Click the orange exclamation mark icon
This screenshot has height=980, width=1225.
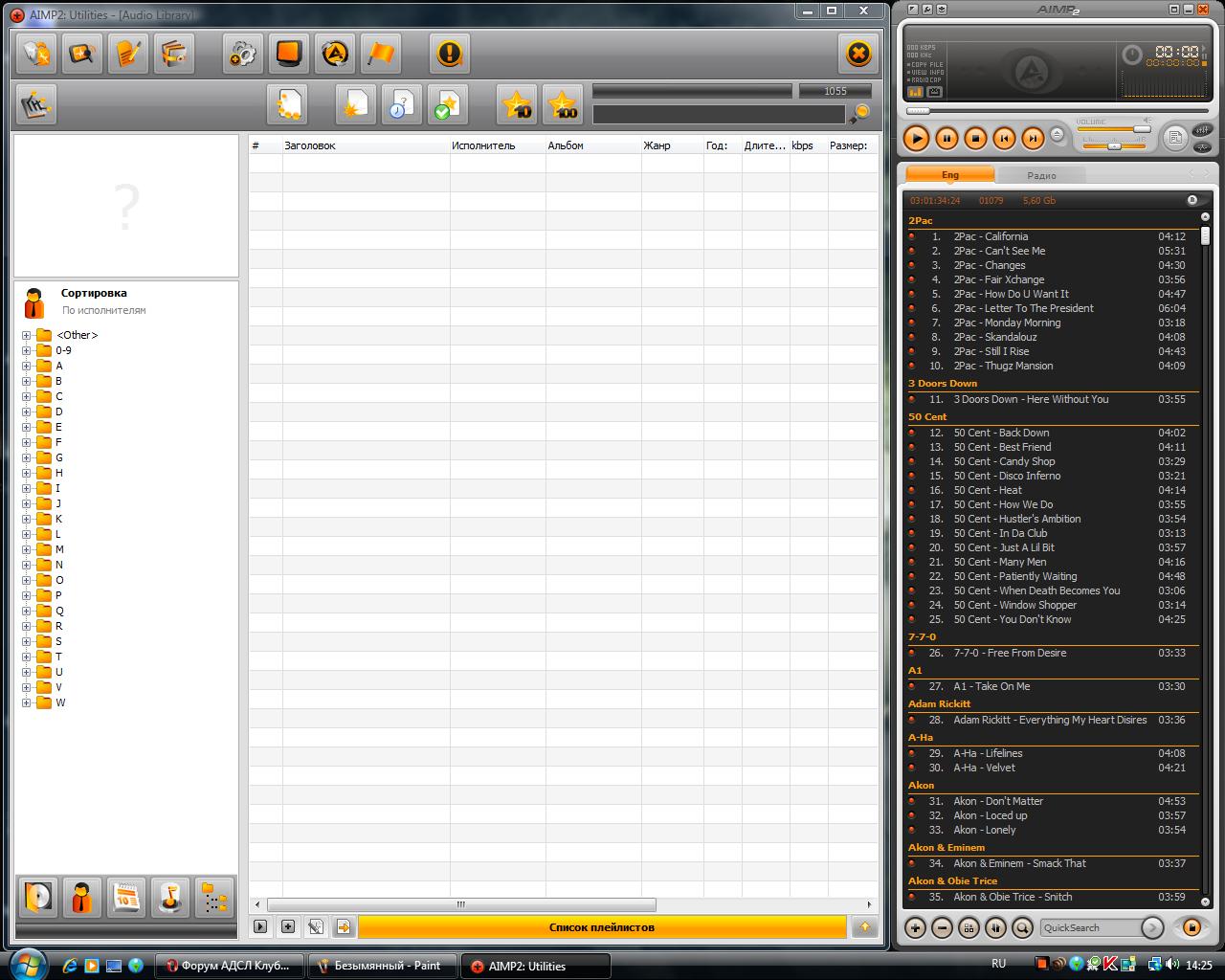pyautogui.click(x=449, y=54)
